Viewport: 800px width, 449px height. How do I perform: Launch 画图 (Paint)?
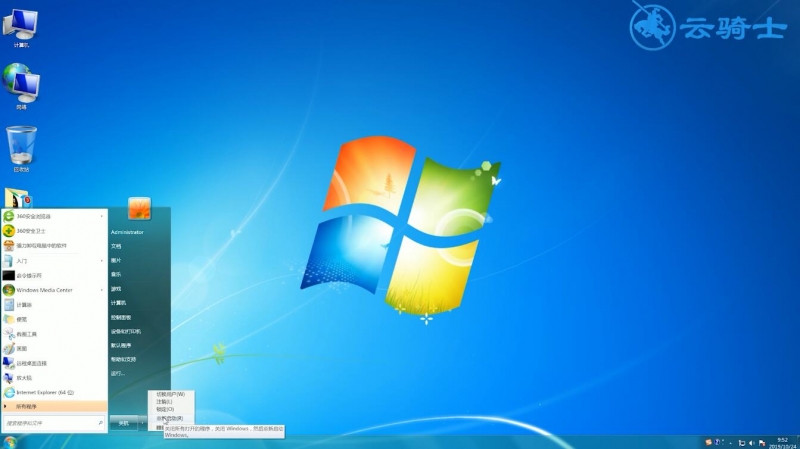click(x=54, y=348)
